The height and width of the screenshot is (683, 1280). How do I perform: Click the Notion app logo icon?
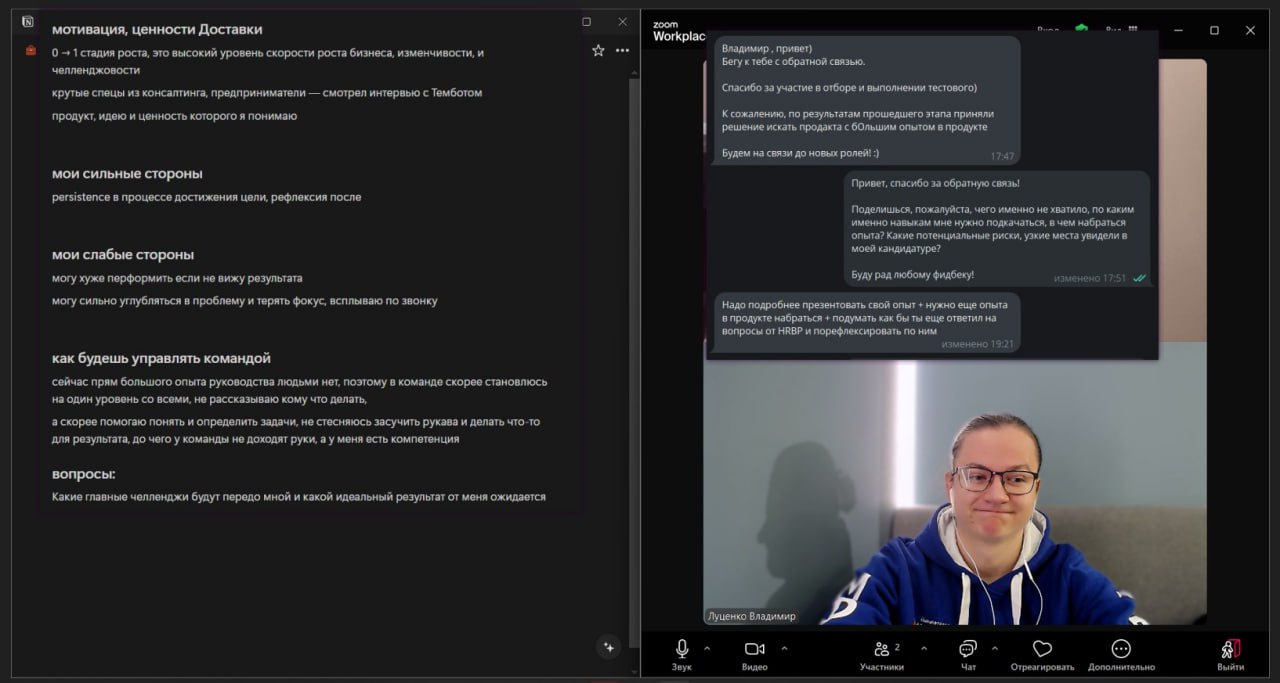coord(28,22)
